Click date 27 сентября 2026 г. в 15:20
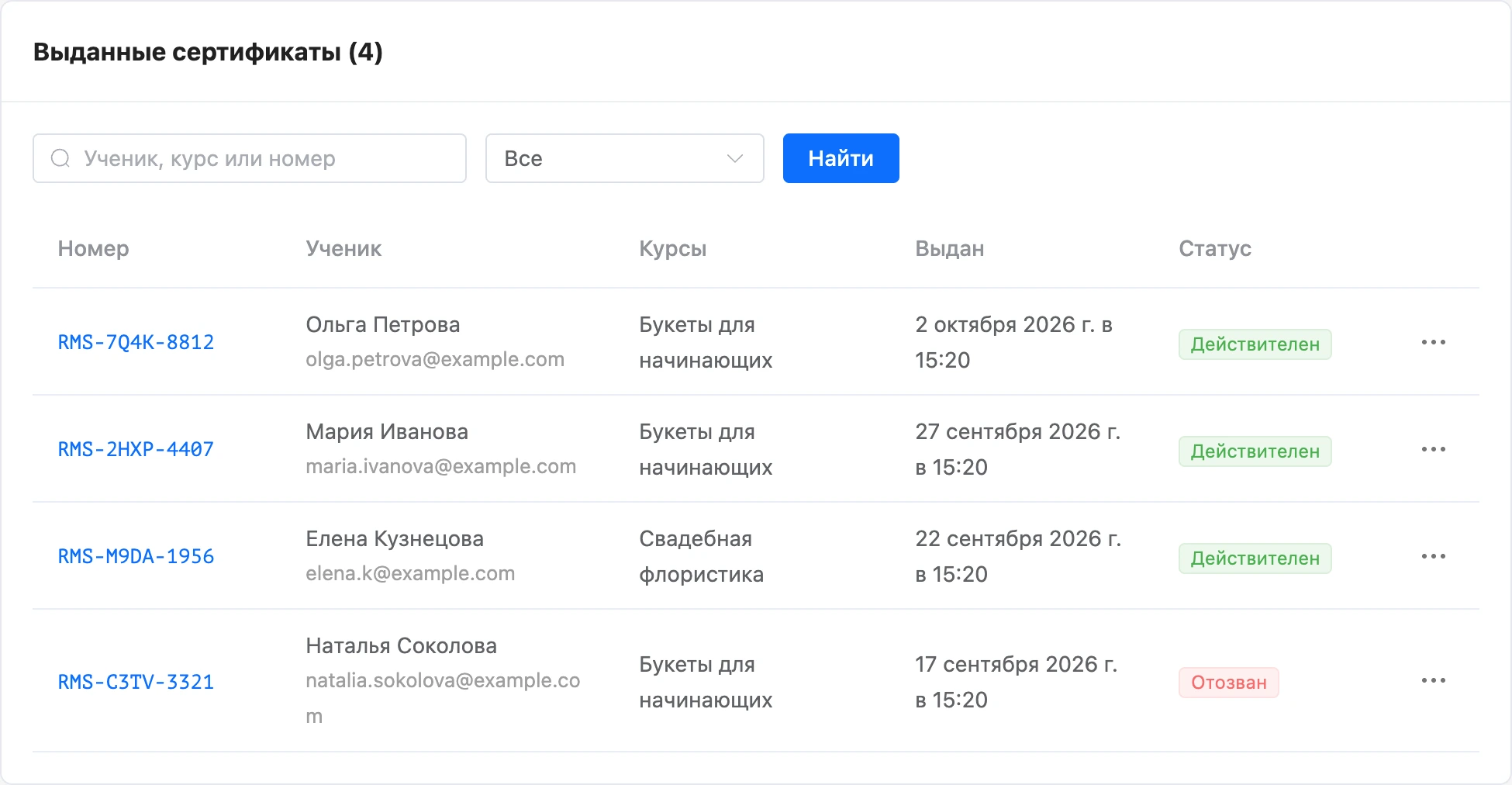Viewport: 1512px width, 785px height. click(x=1018, y=449)
